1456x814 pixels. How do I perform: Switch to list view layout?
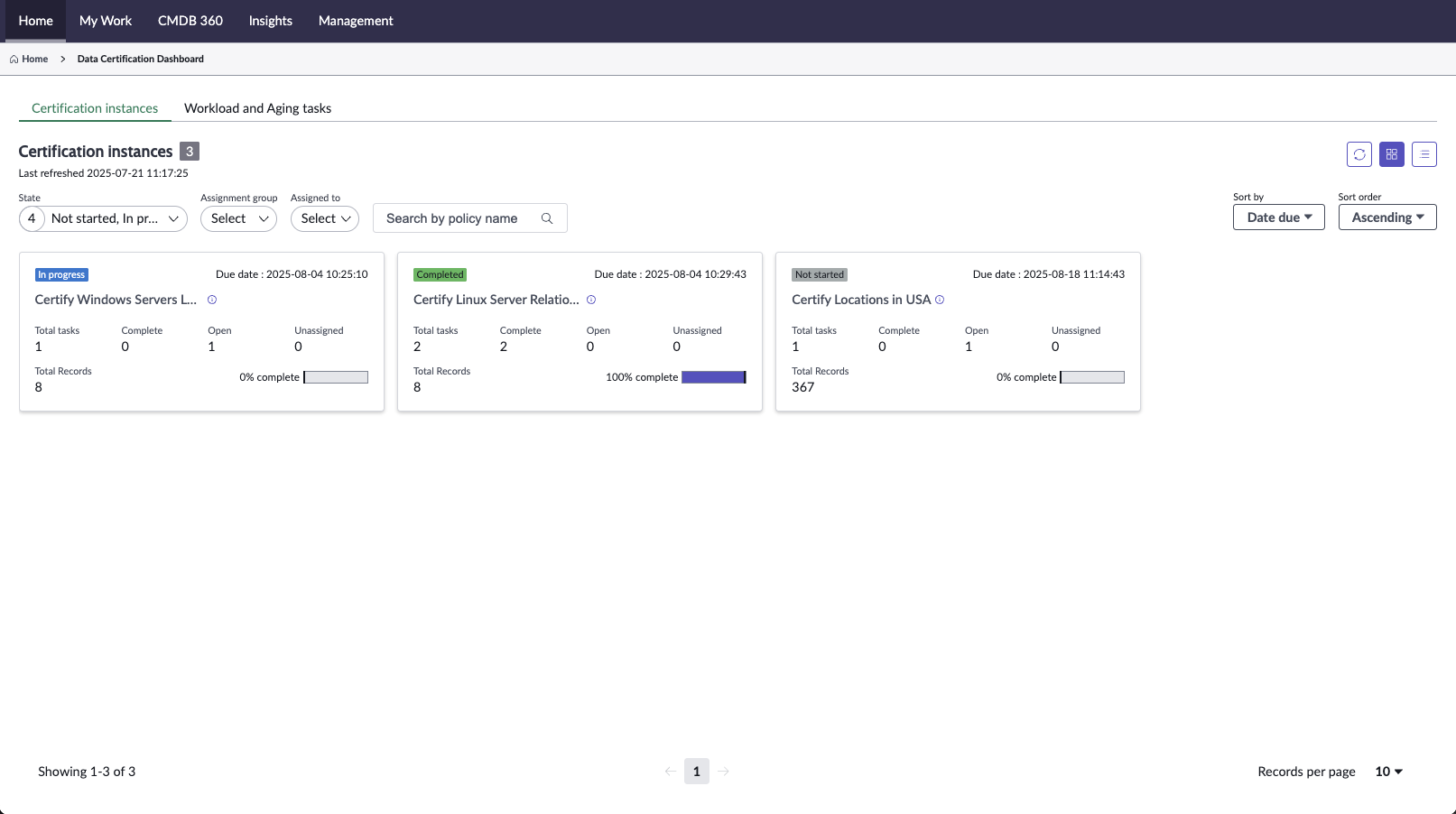(1424, 154)
